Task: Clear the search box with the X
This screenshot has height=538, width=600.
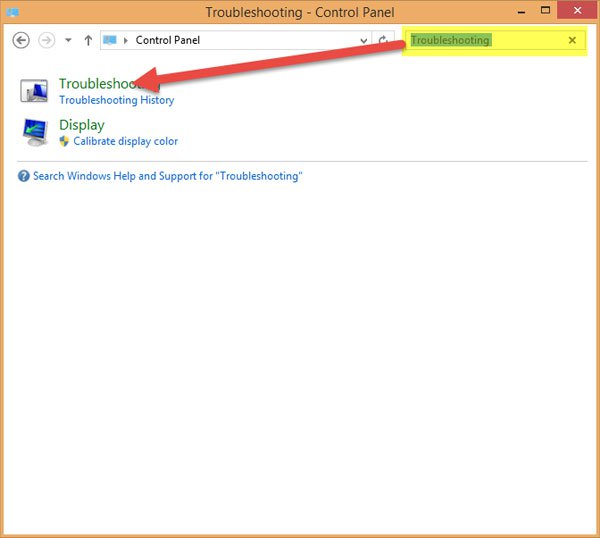Action: (572, 40)
